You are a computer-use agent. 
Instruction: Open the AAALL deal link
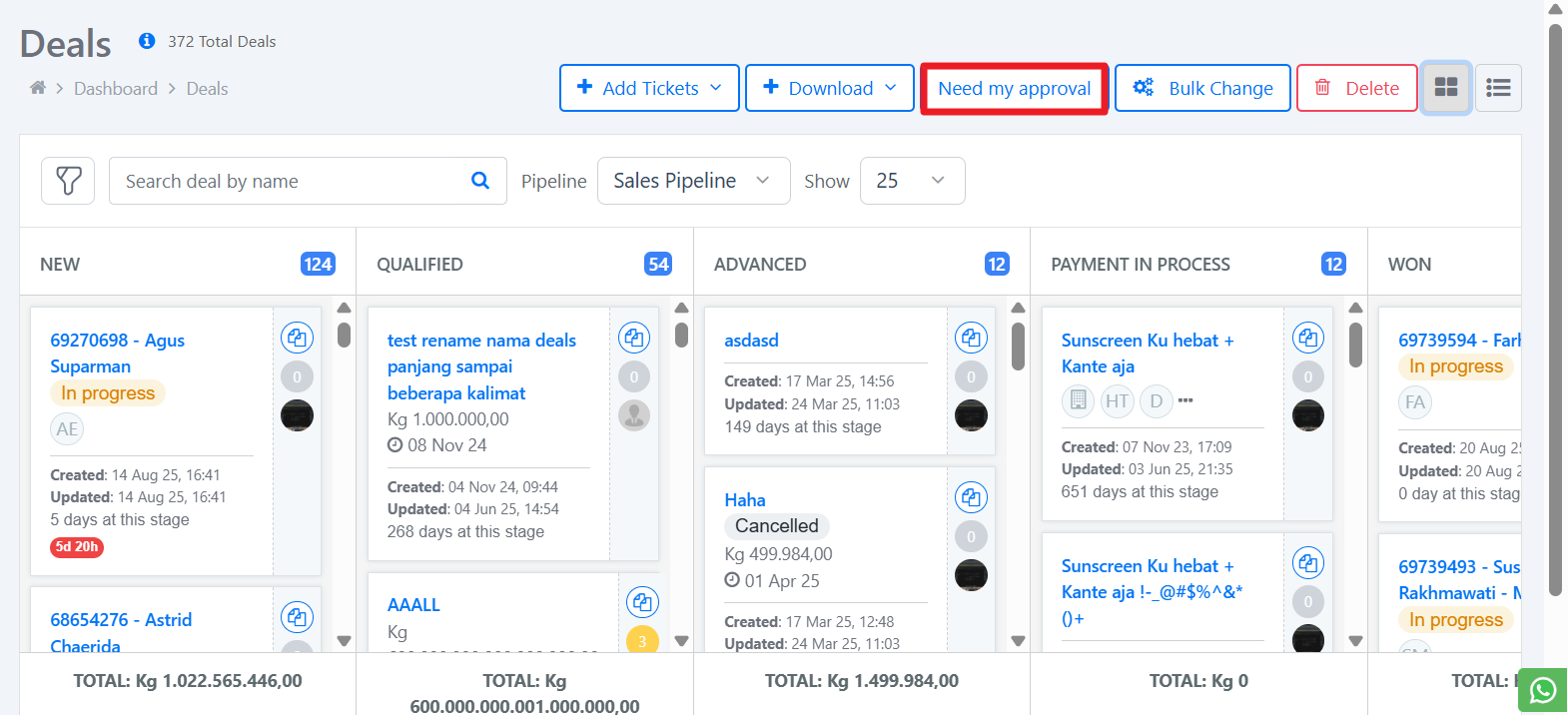pos(413,605)
